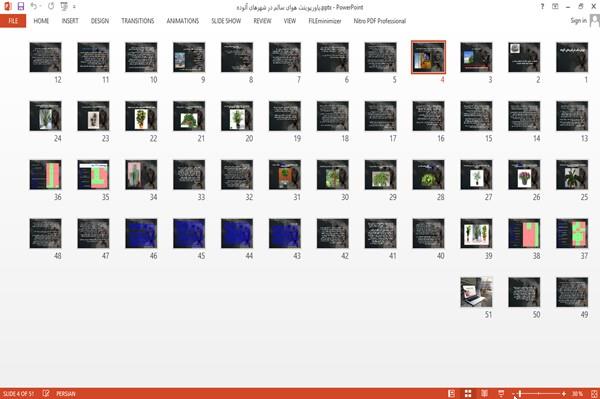Click the user account avatar icon

[595, 21]
